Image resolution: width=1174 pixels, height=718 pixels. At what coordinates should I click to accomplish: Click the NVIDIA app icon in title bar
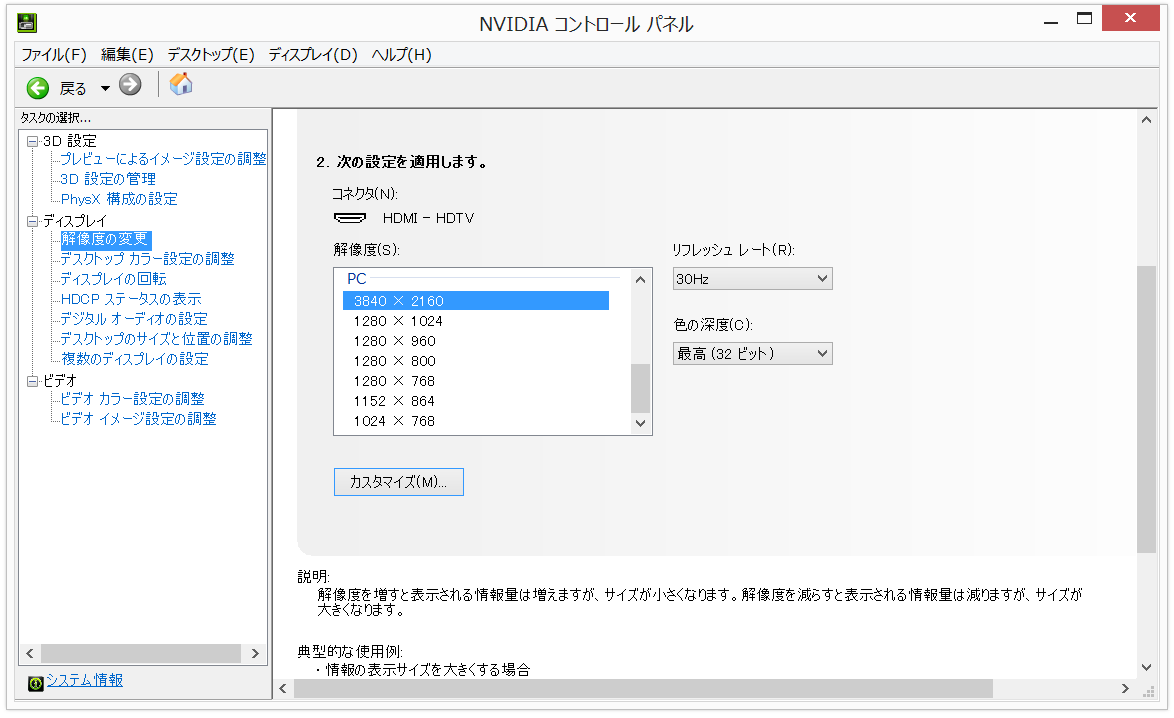pos(27,23)
